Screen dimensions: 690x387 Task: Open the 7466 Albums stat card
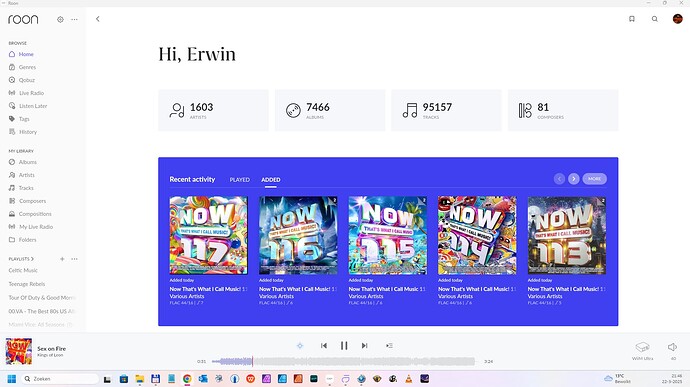pyautogui.click(x=330, y=110)
